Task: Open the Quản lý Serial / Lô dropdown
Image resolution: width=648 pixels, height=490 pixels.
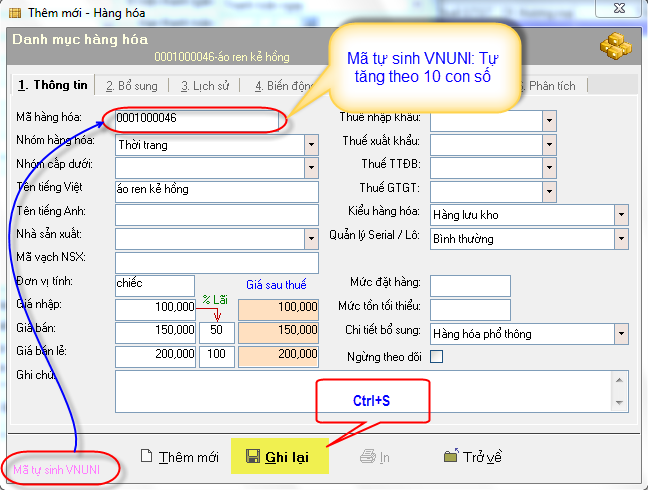Action: click(x=621, y=239)
